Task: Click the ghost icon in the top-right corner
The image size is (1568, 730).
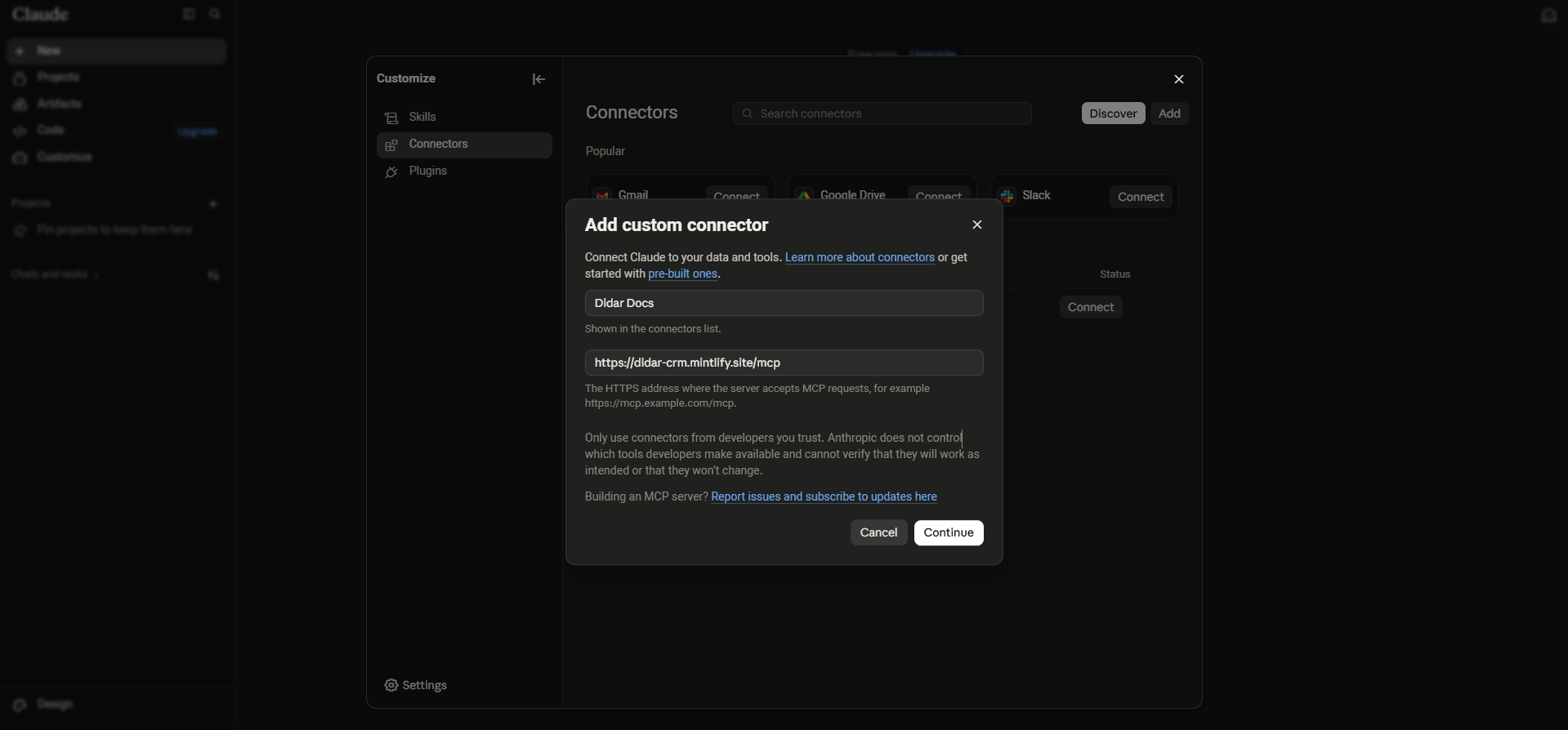Action: pyautogui.click(x=1548, y=16)
